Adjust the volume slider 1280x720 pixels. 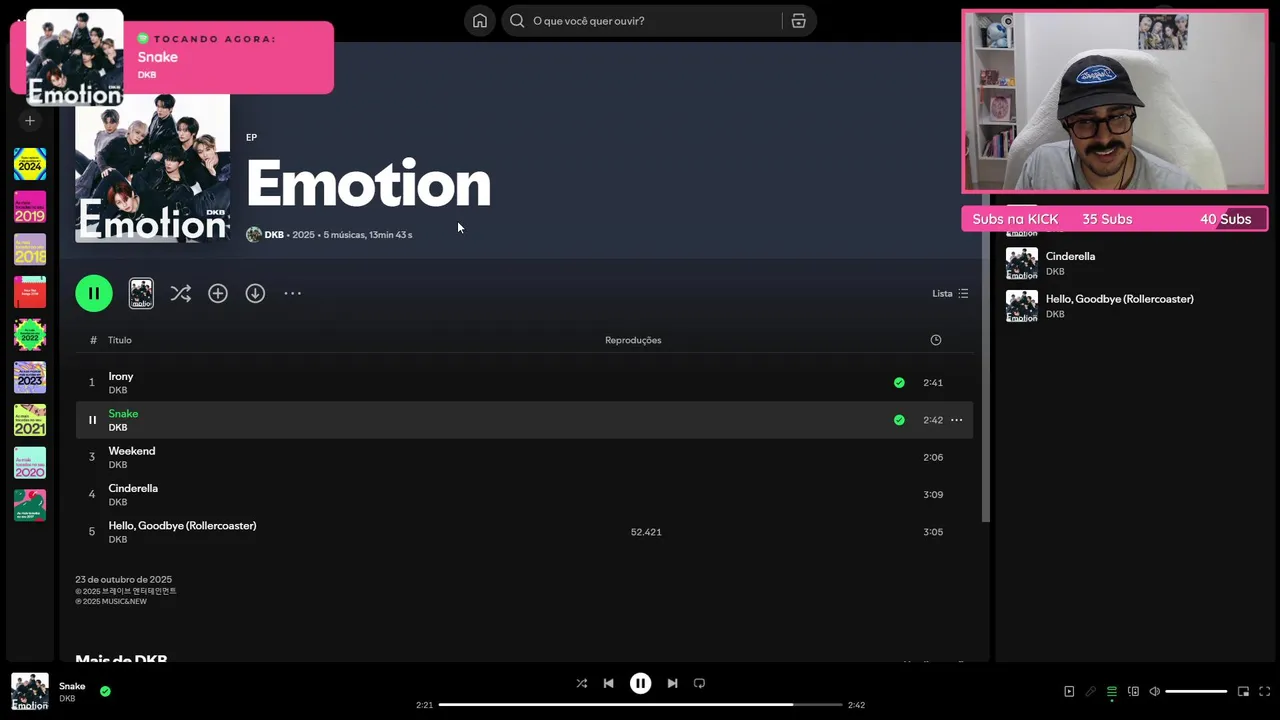click(x=1196, y=691)
